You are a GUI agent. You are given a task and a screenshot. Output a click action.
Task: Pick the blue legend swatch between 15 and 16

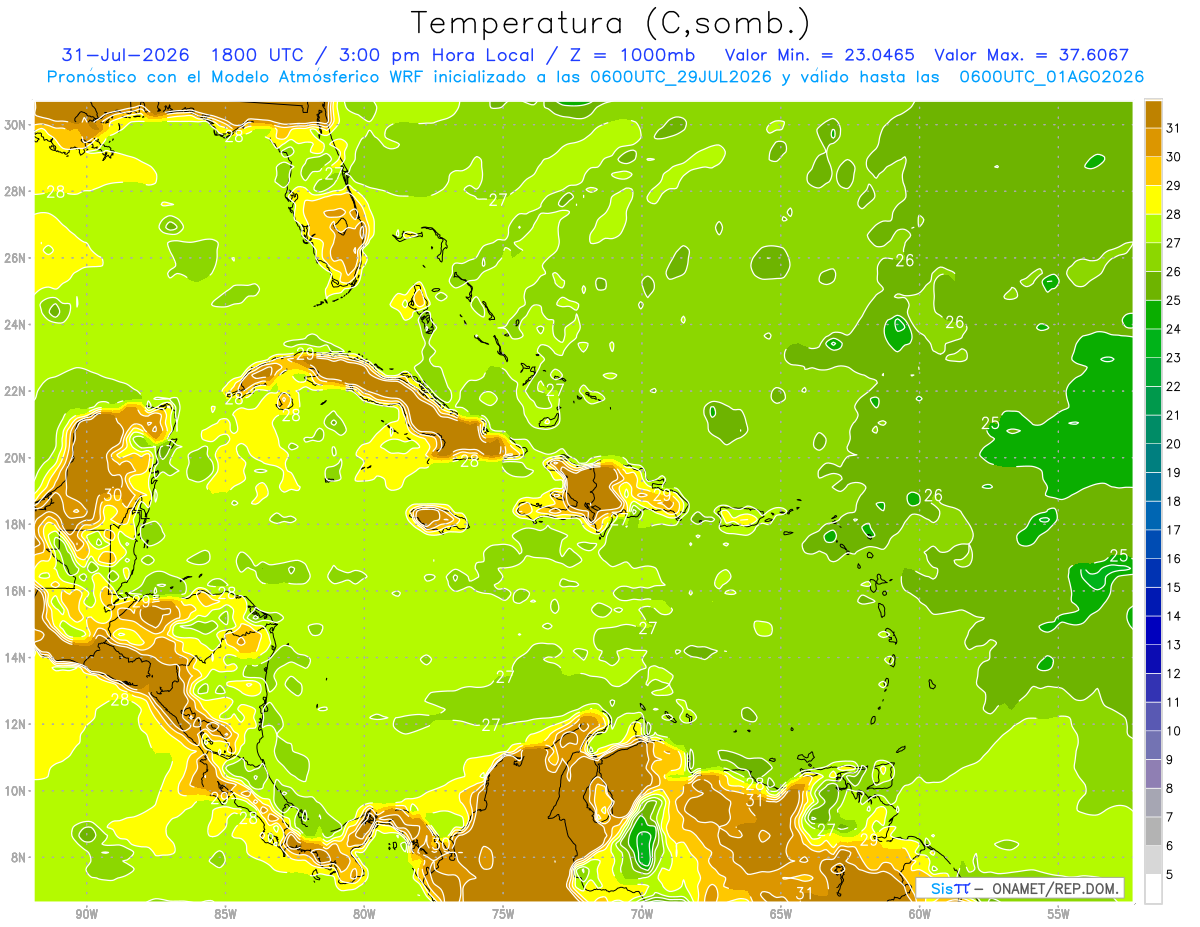1153,573
